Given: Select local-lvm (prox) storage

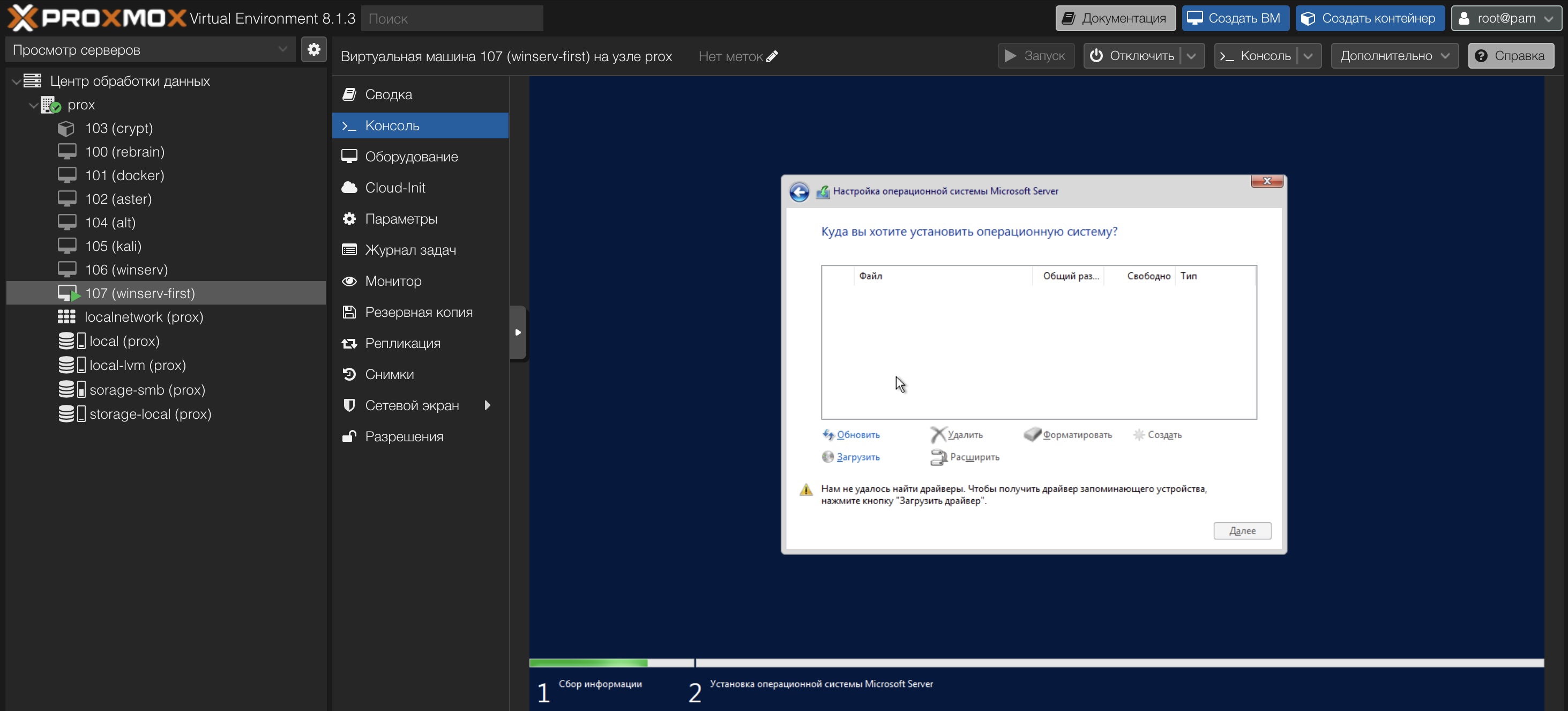Looking at the screenshot, I should click(137, 366).
